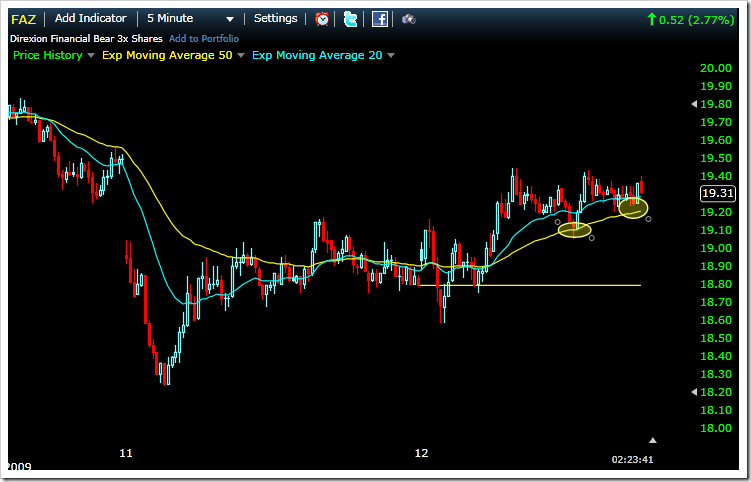Open chart Settings

tap(275, 18)
